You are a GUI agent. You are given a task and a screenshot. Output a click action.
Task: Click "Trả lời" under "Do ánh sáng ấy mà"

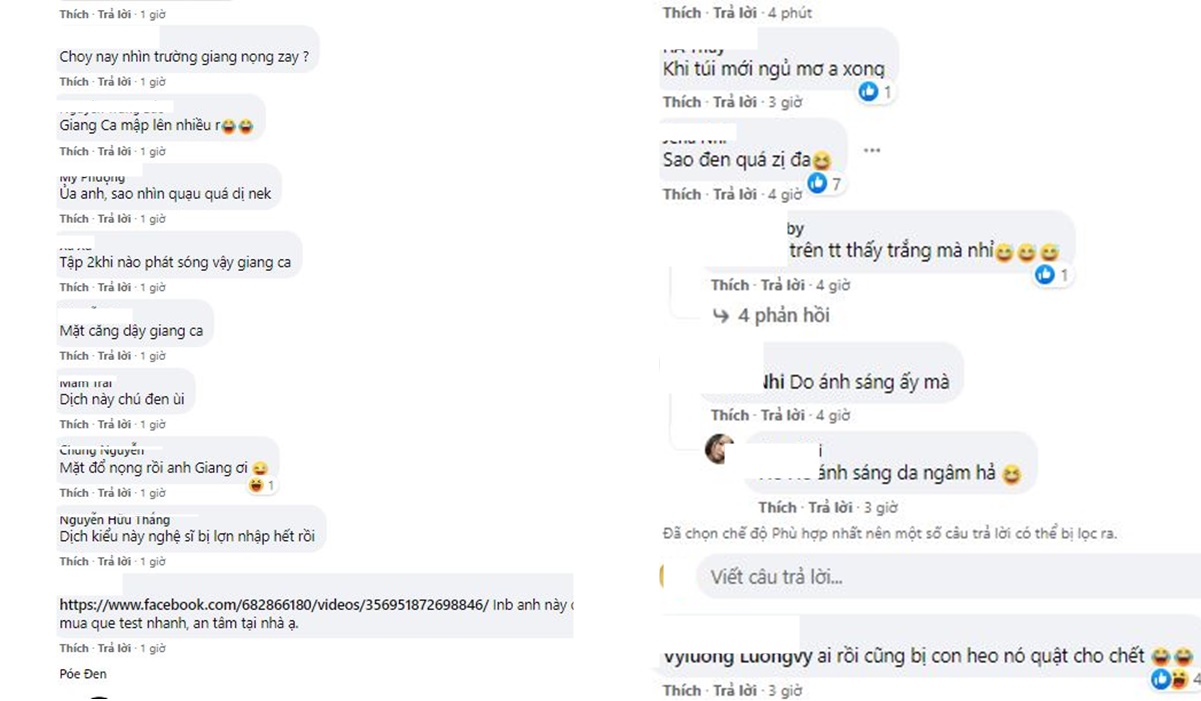click(x=783, y=415)
